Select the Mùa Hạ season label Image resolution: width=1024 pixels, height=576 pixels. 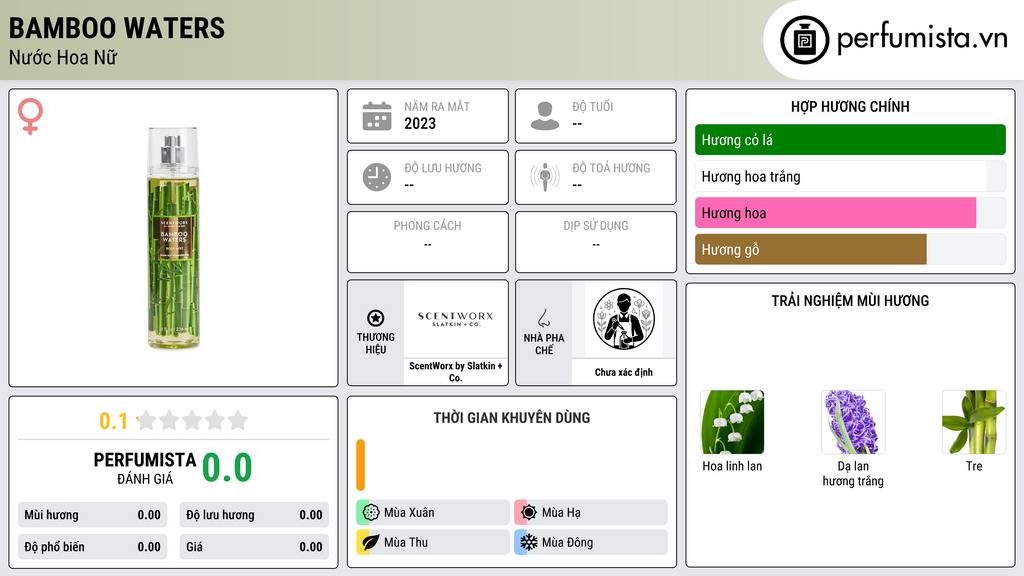(561, 513)
